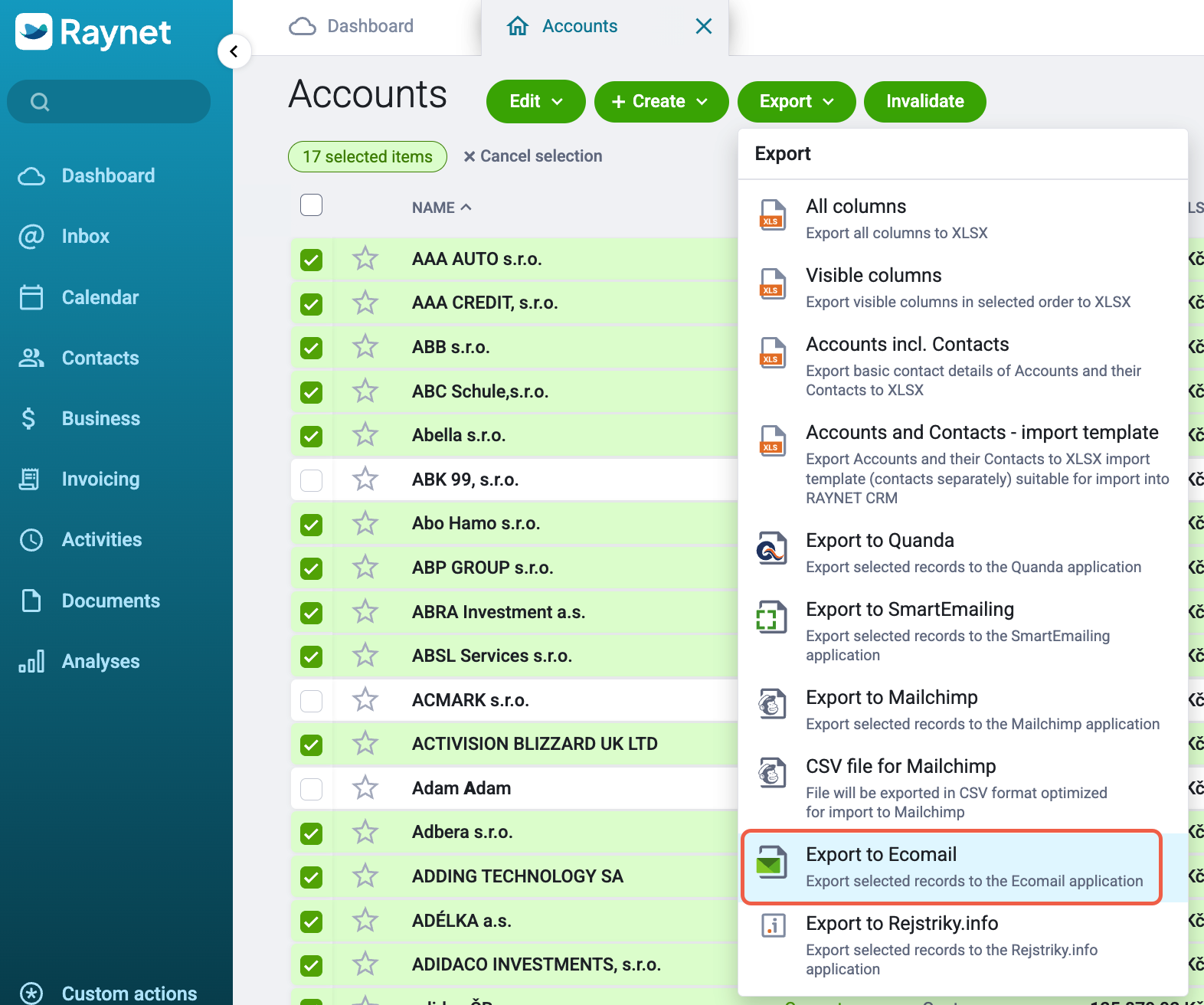Open Activities via its clock icon

pos(31,540)
